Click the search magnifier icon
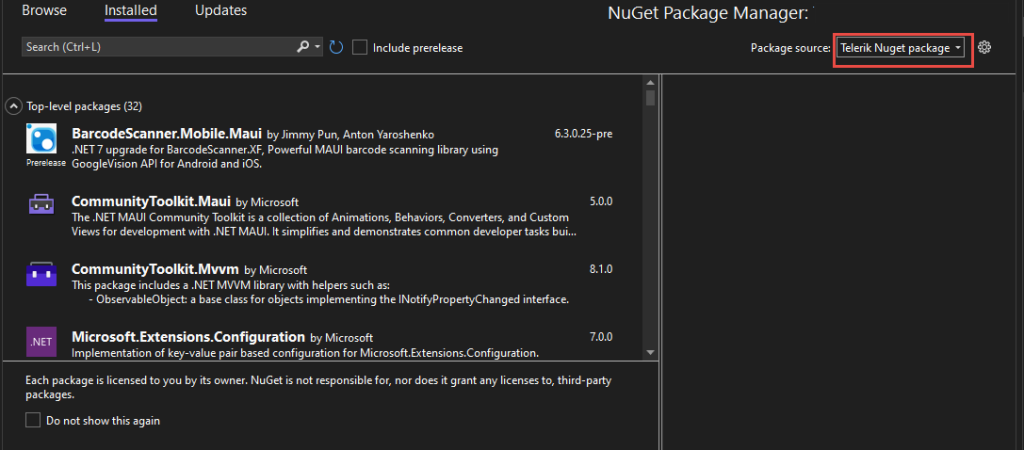The image size is (1024, 450). click(x=303, y=47)
